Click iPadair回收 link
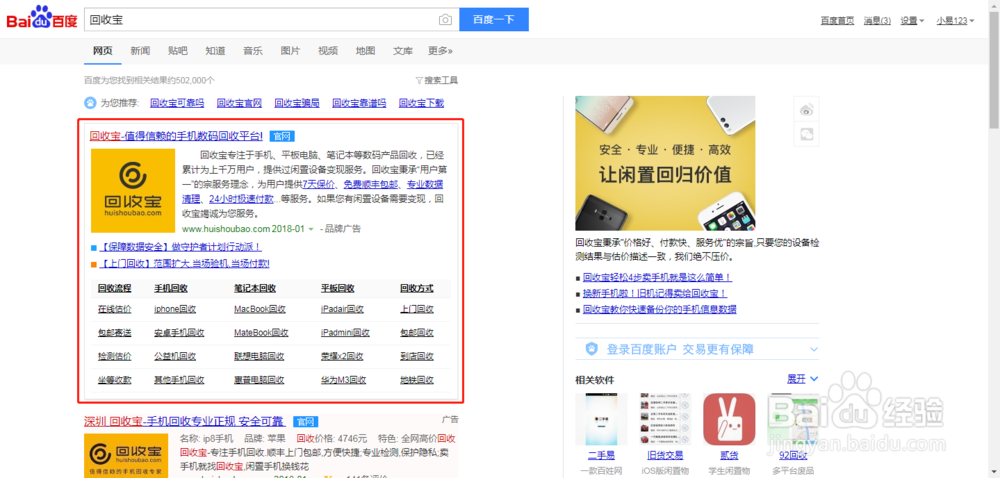The width and height of the screenshot is (1000, 478). [x=342, y=309]
